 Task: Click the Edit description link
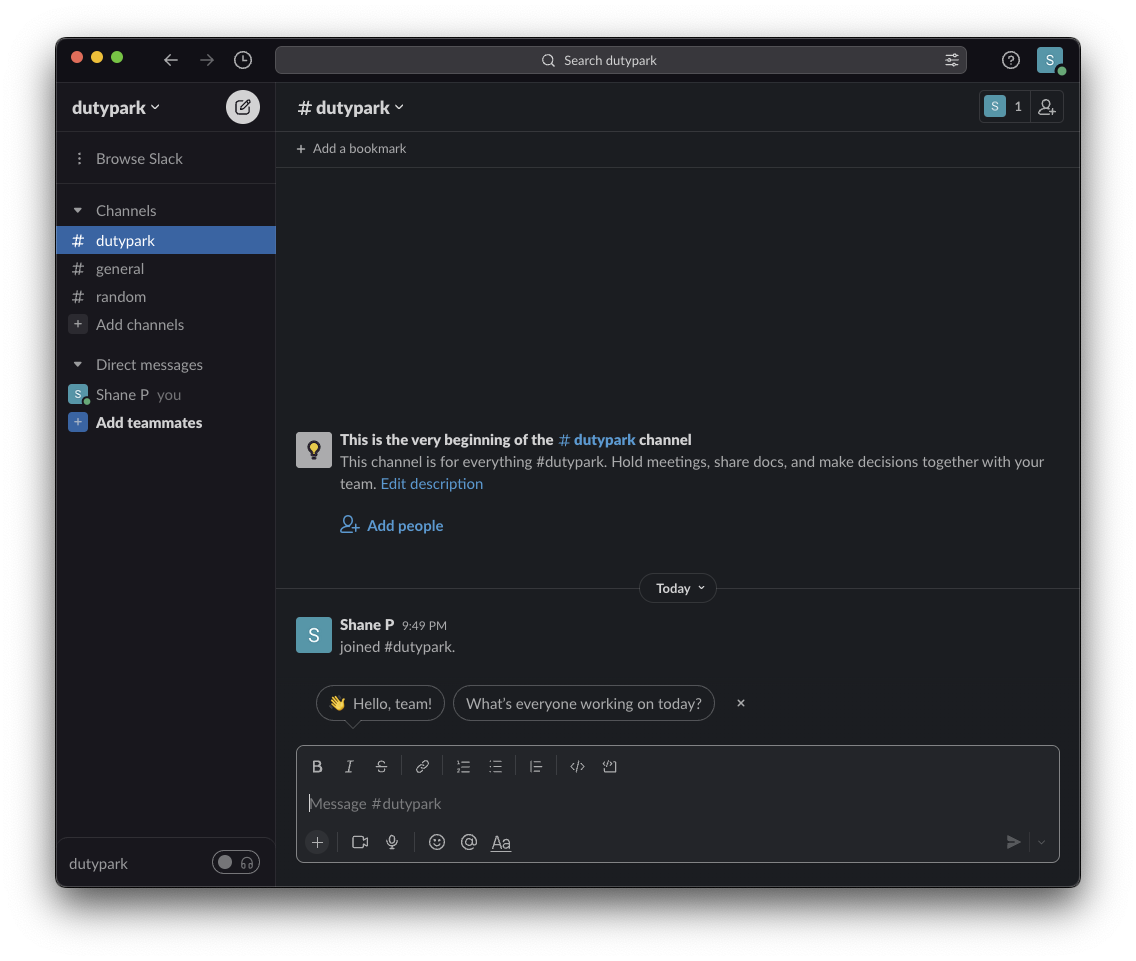[432, 484]
